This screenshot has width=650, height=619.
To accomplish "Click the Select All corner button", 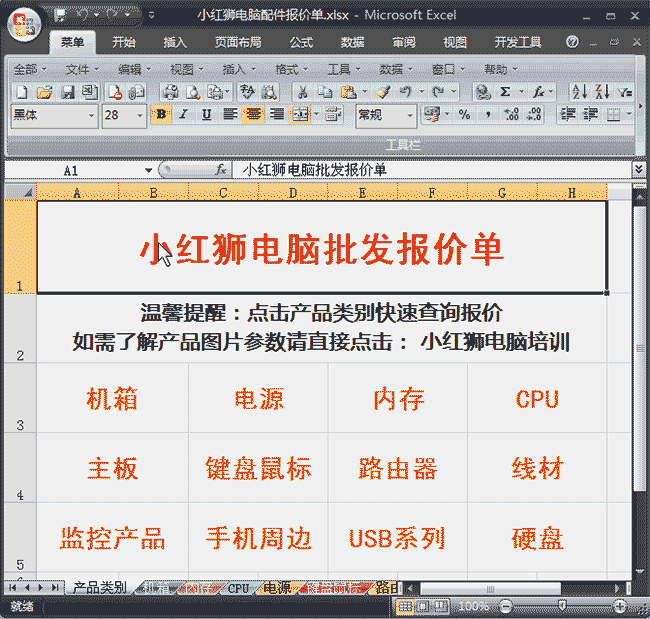I will point(20,192).
